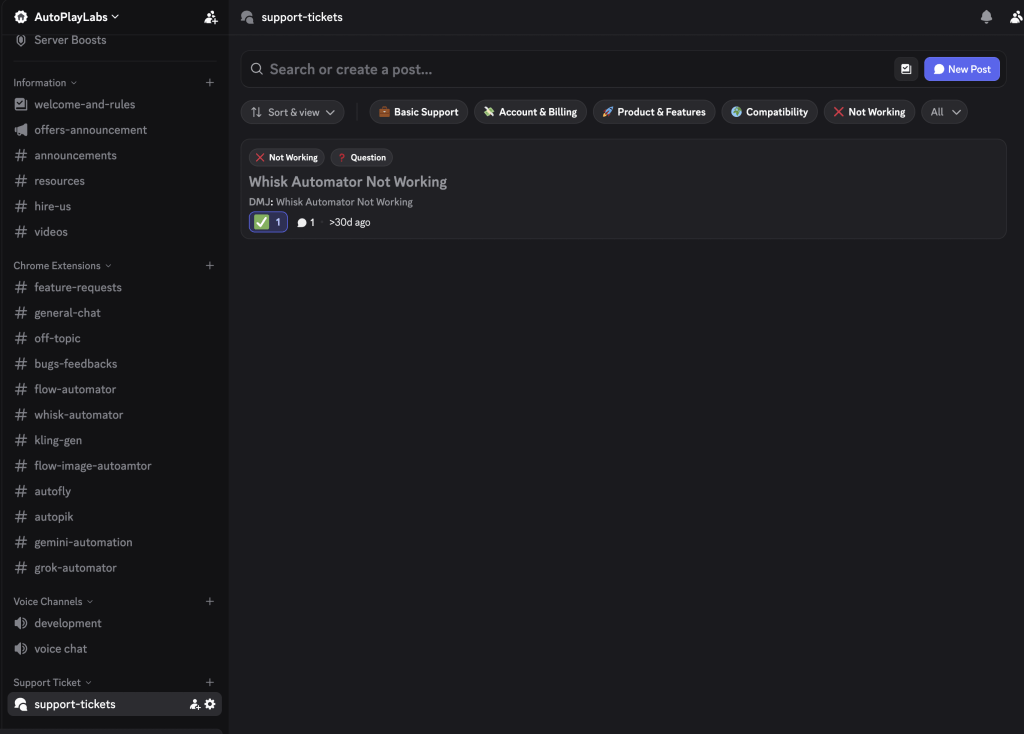Image resolution: width=1024 pixels, height=734 pixels.
Task: Go to off-topic channel
Action: tap(114, 338)
